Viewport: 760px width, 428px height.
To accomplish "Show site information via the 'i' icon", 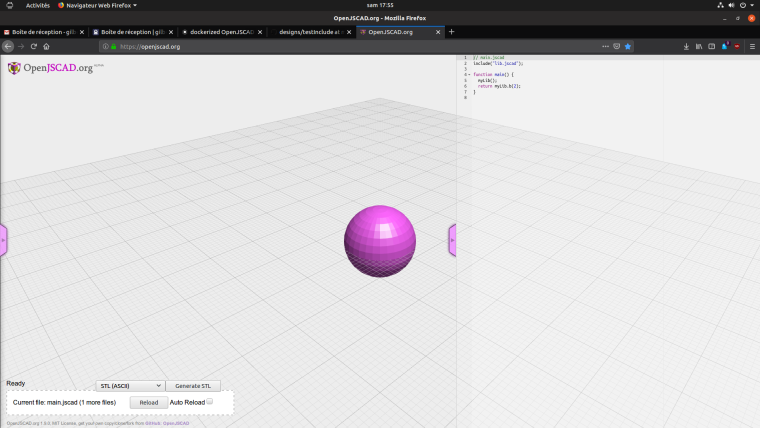I will (x=106, y=47).
